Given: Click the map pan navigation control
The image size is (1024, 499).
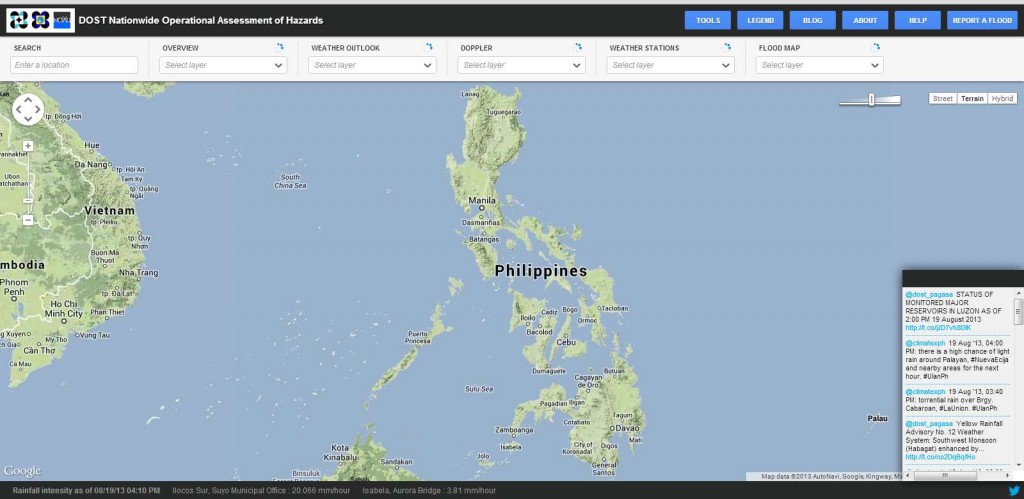Looking at the screenshot, I should click(28, 110).
